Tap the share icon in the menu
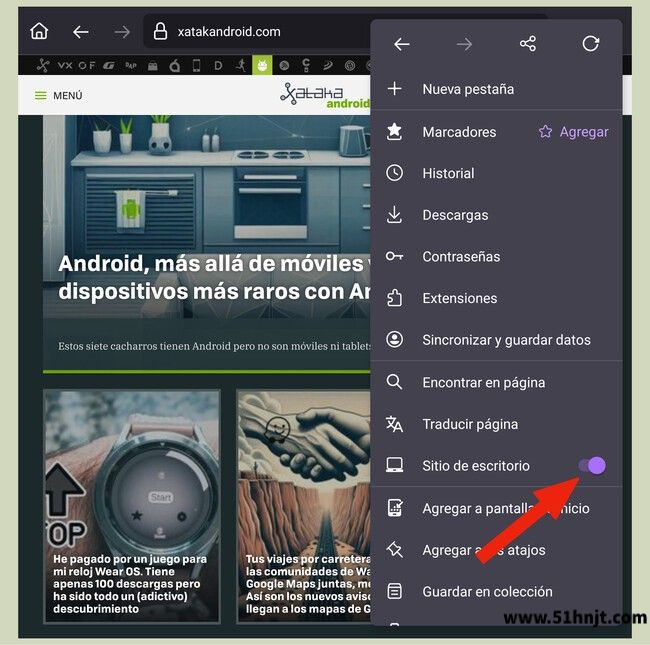The image size is (650, 645). click(528, 44)
